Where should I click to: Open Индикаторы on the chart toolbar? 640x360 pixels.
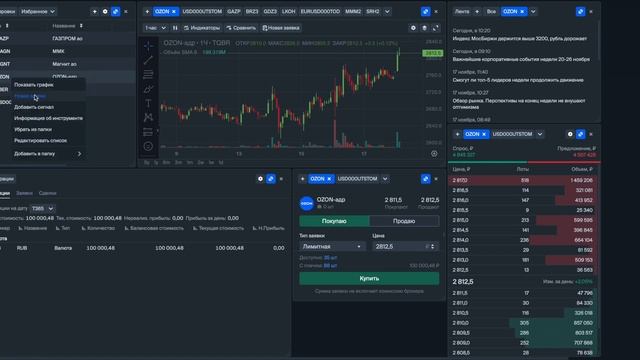(x=202, y=28)
